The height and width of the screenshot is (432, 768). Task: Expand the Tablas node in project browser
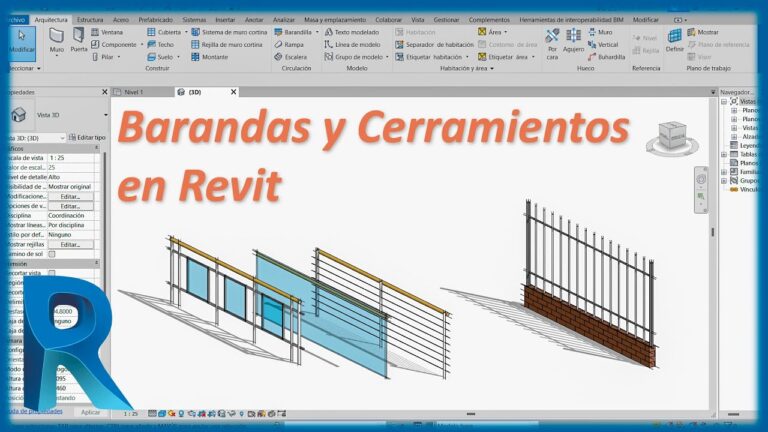click(x=724, y=154)
